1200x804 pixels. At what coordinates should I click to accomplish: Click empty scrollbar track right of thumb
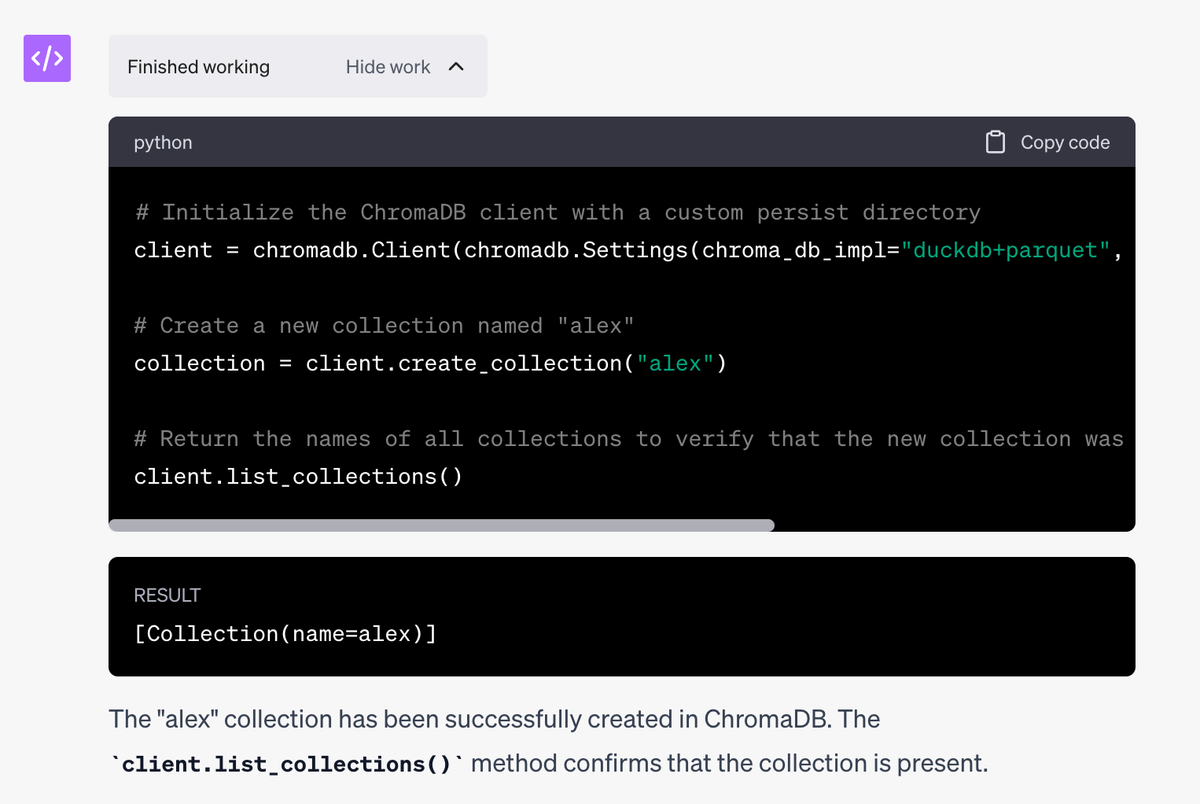[950, 525]
